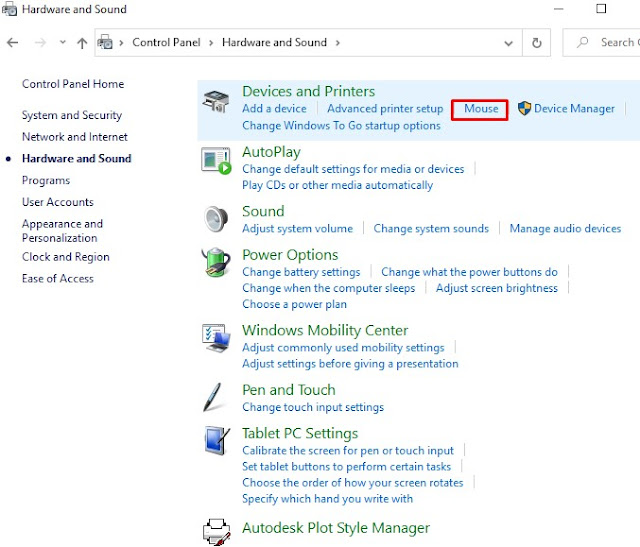The image size is (640, 547).
Task: Click Adjust settings before giving a presentation
Action: 350,364
